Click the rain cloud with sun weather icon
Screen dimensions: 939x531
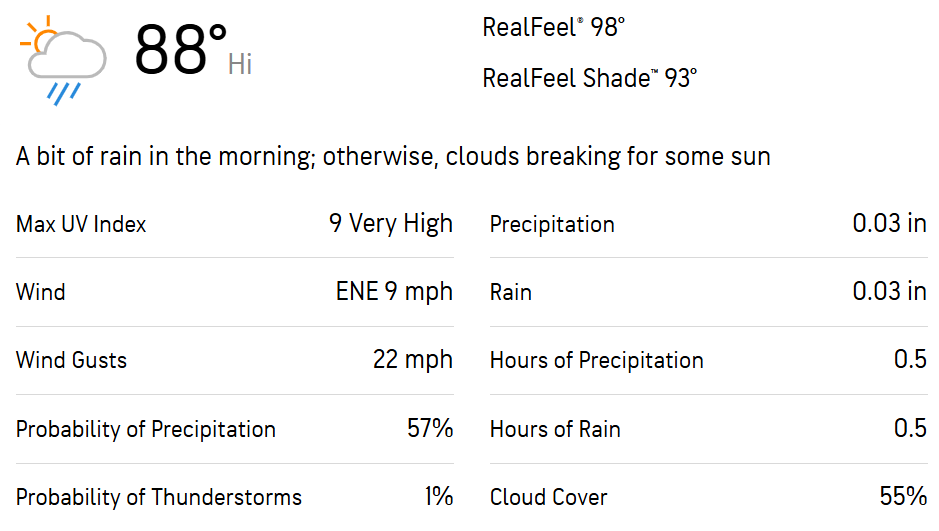click(63, 60)
